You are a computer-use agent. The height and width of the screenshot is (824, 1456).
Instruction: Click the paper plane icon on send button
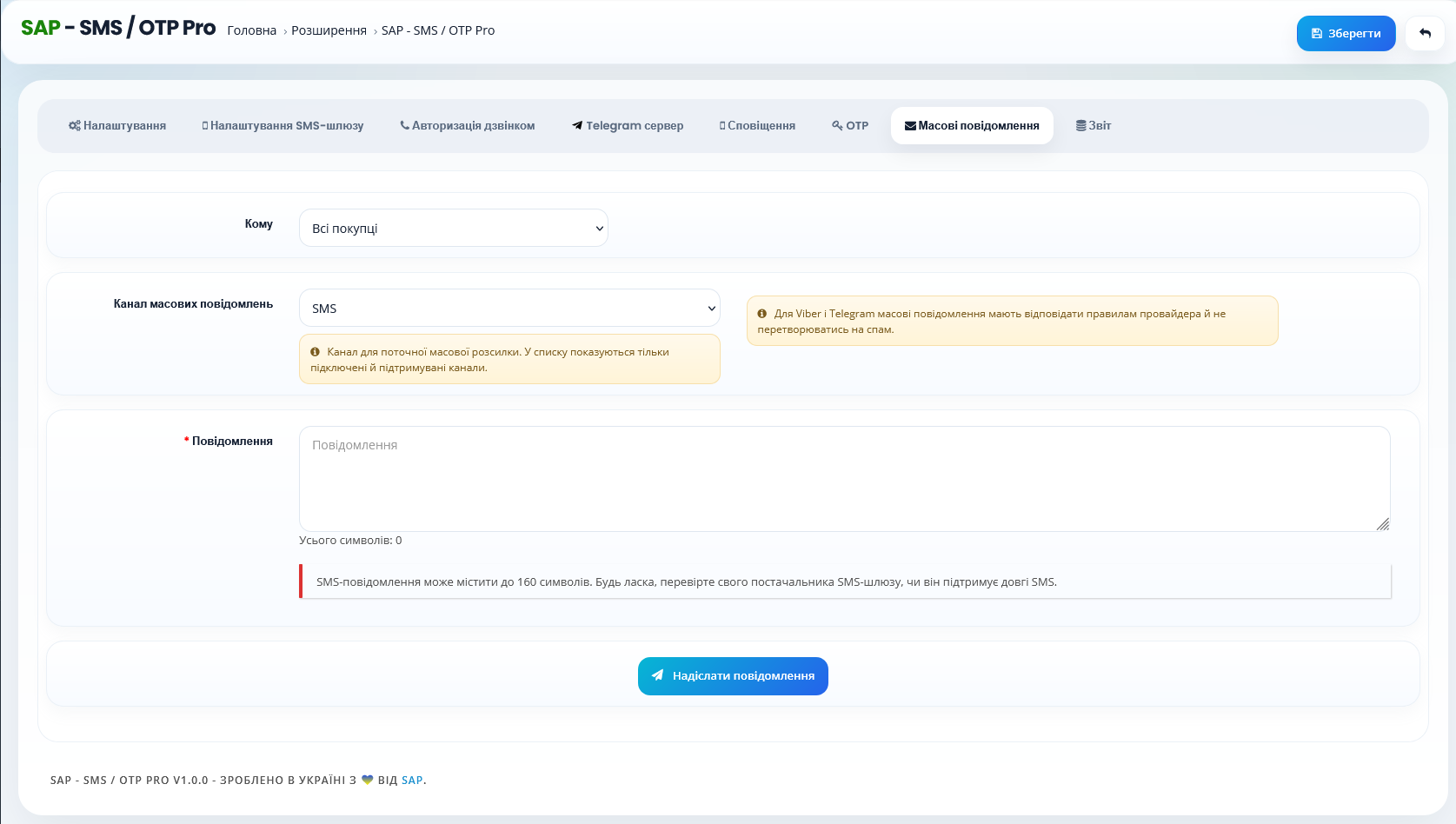(x=658, y=675)
